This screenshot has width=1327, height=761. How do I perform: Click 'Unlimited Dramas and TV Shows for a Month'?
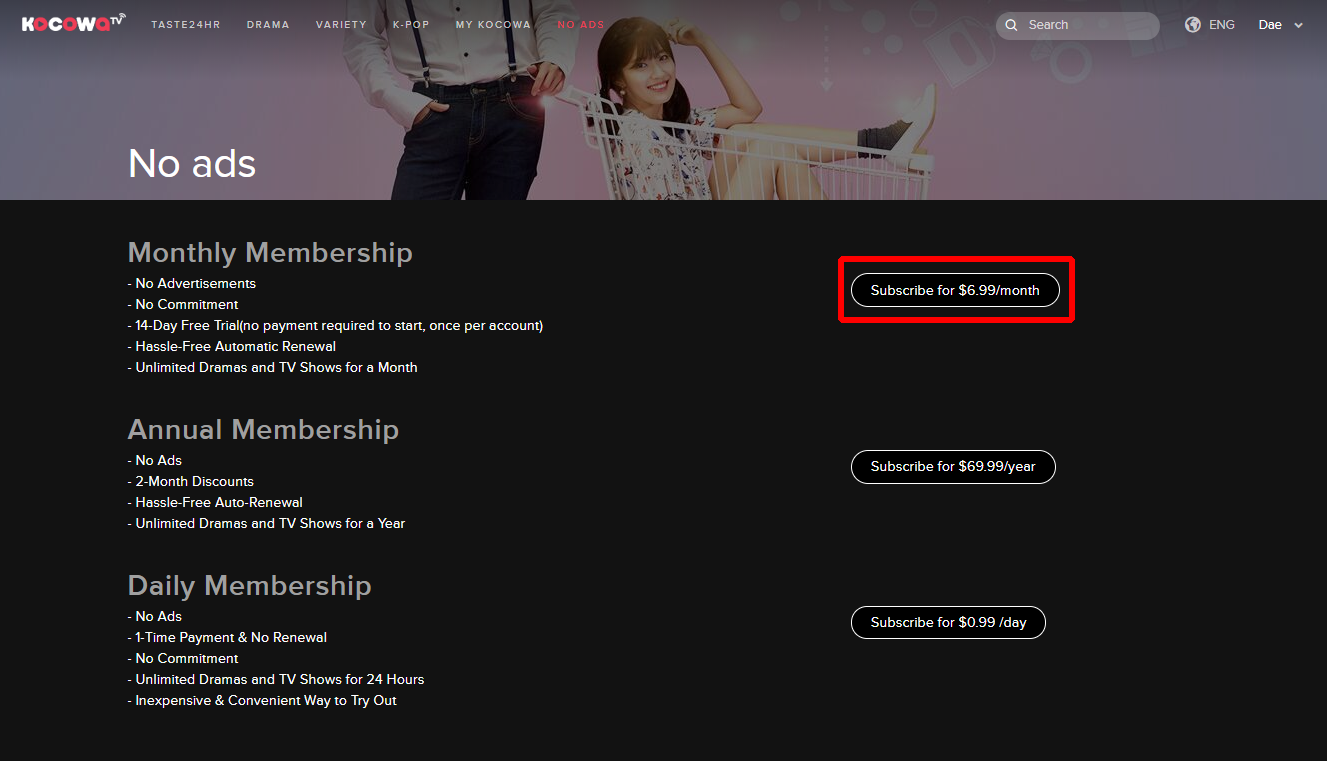point(273,367)
